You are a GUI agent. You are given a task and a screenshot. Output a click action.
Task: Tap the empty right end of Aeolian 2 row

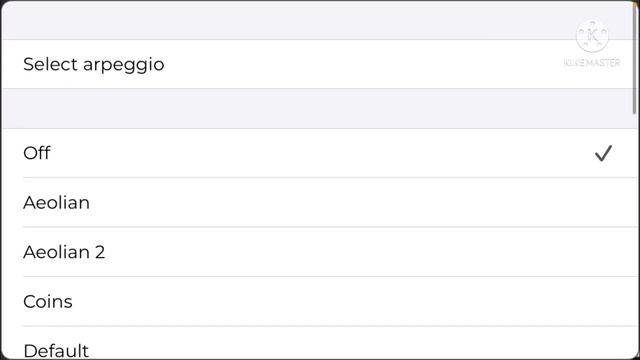(571, 252)
